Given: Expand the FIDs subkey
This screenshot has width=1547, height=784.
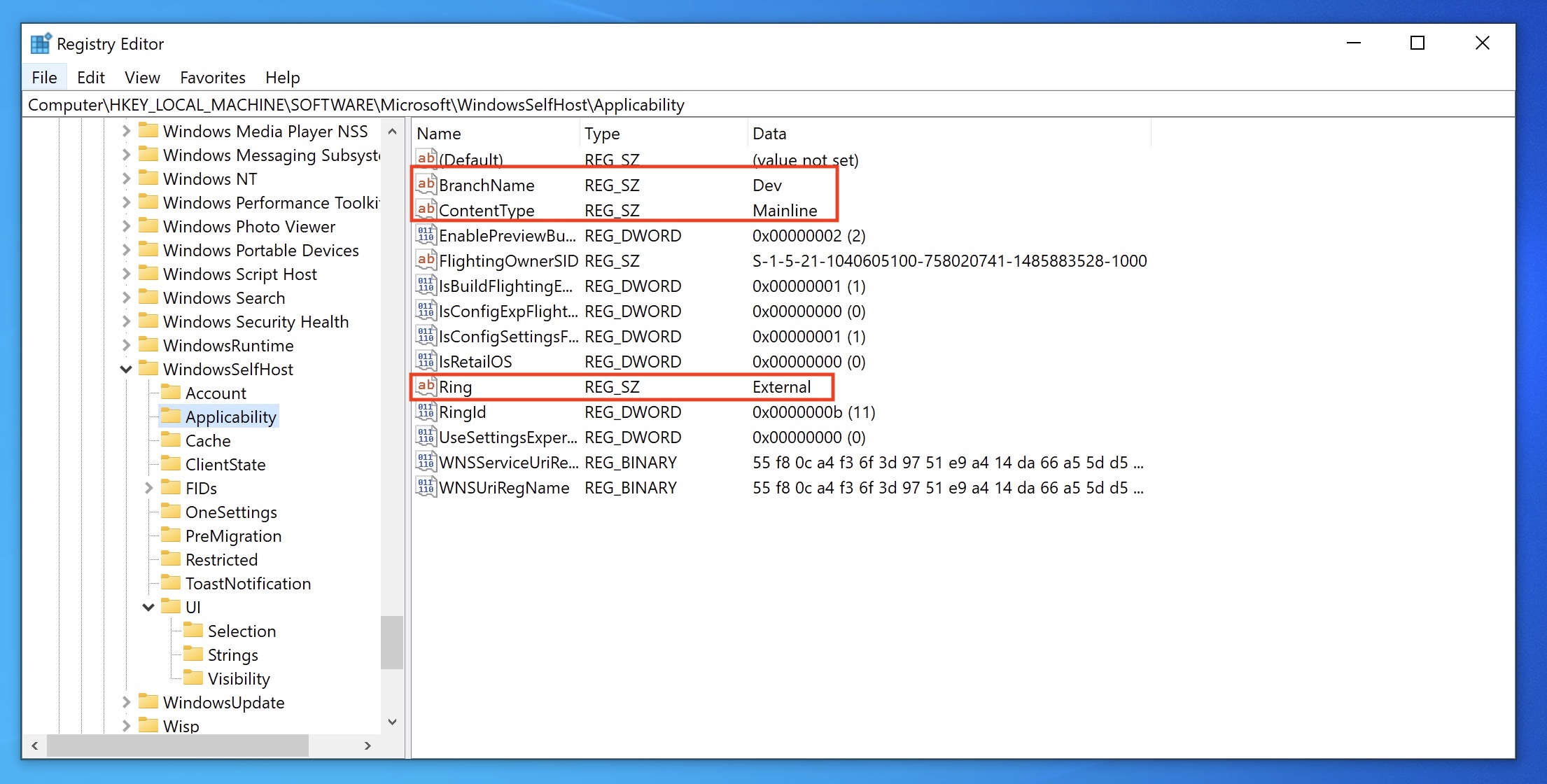Looking at the screenshot, I should tap(148, 488).
